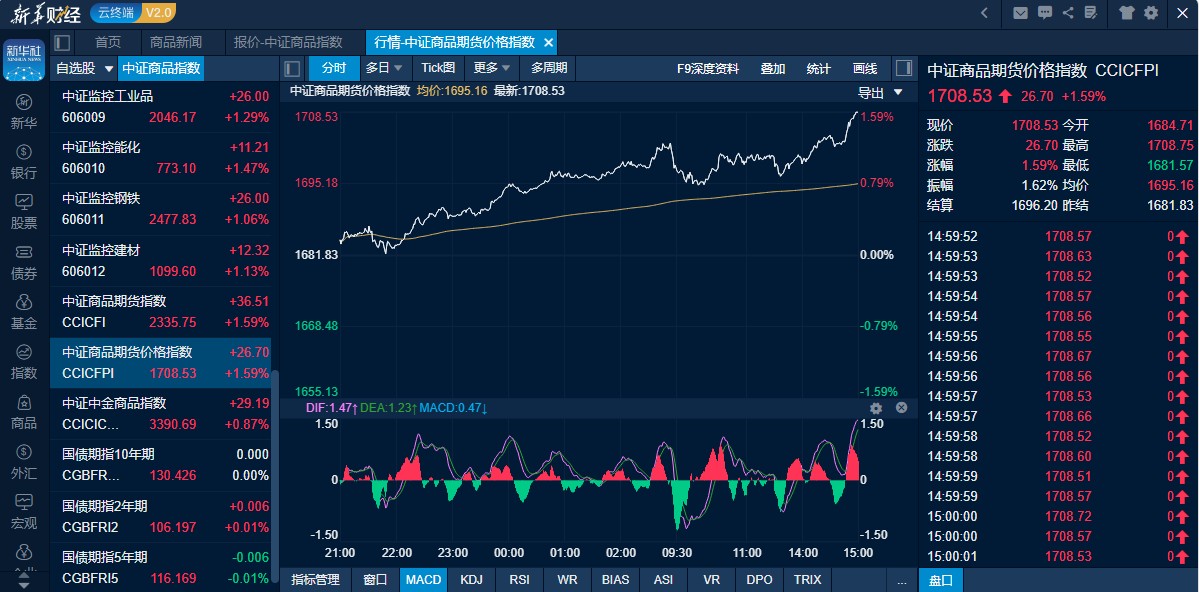This screenshot has height=592, width=1199.
Task: Click the 叠加 overlay button
Action: coord(772,69)
